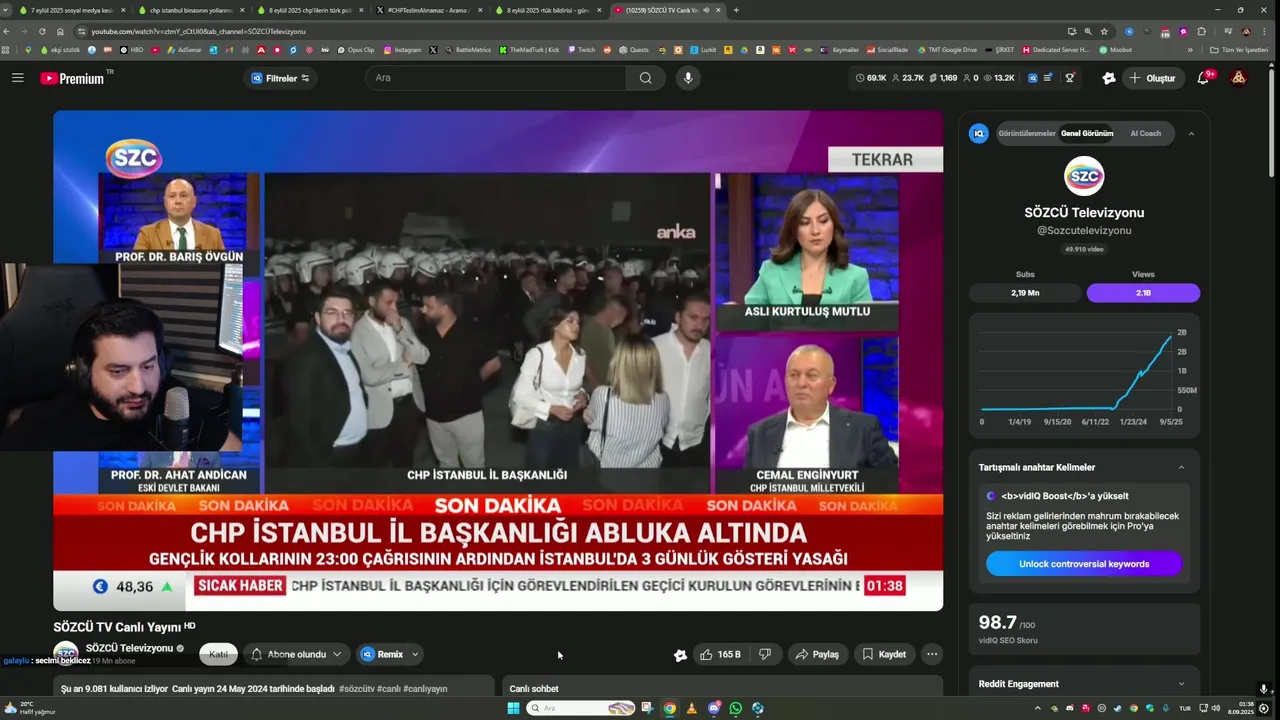Viewport: 1280px width, 720px height.
Task: Open the Oluştur create button
Action: pyautogui.click(x=1152, y=78)
